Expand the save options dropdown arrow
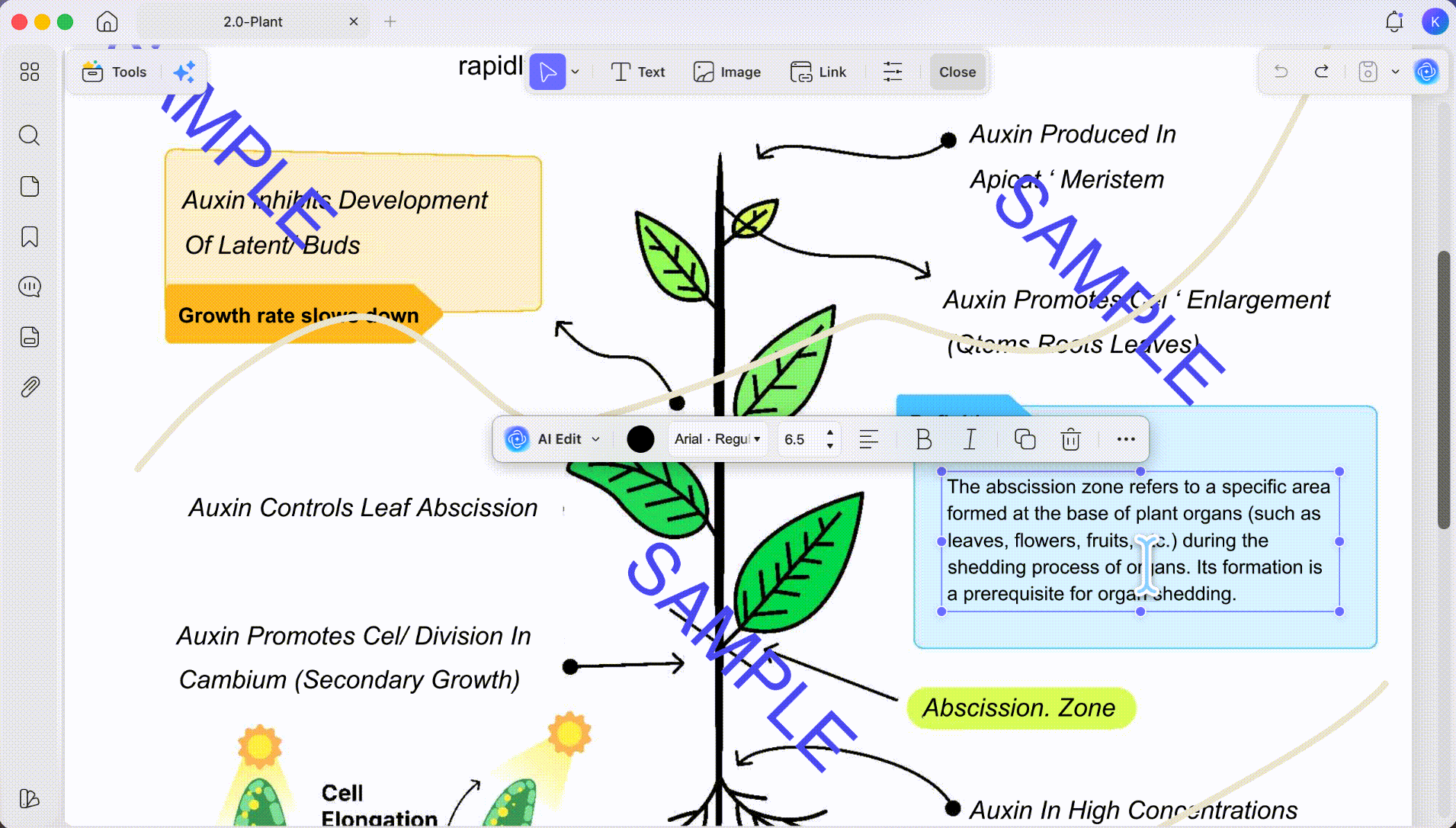Image resolution: width=1456 pixels, height=828 pixels. point(1396,72)
